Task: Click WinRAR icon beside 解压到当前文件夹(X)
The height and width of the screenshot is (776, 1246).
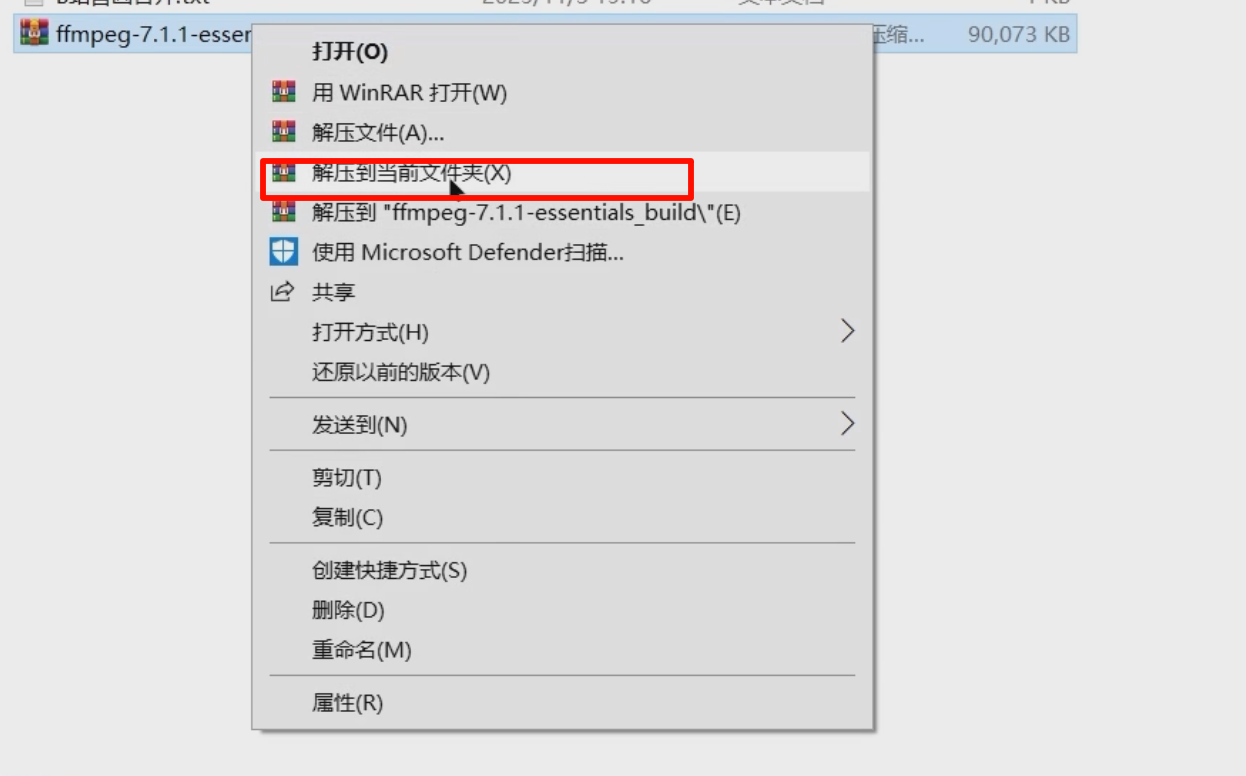Action: (284, 172)
